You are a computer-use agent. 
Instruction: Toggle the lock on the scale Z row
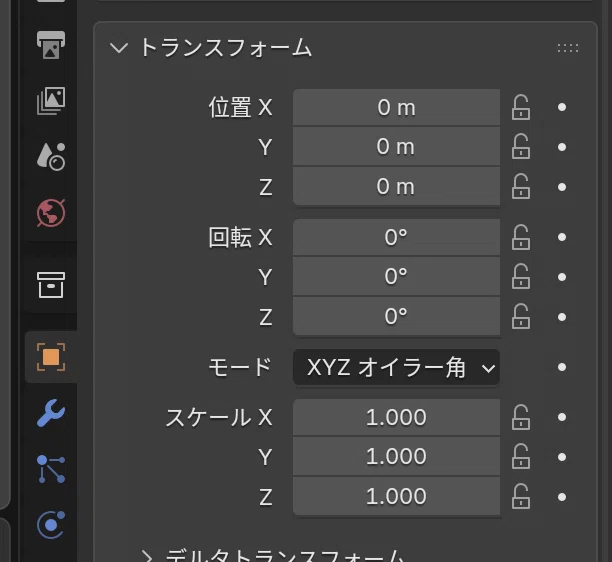click(x=521, y=496)
